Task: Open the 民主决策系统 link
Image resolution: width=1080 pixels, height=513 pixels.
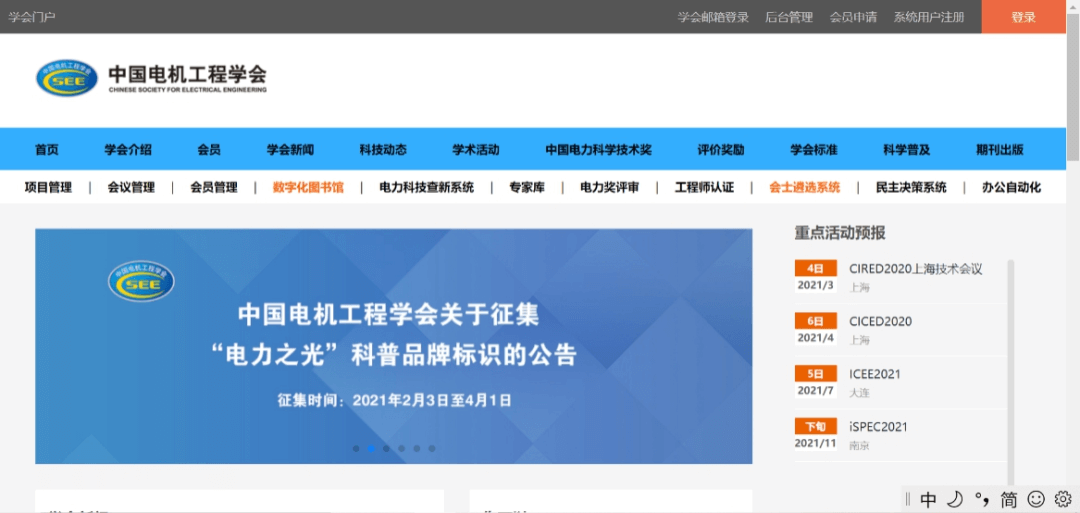Action: [911, 187]
